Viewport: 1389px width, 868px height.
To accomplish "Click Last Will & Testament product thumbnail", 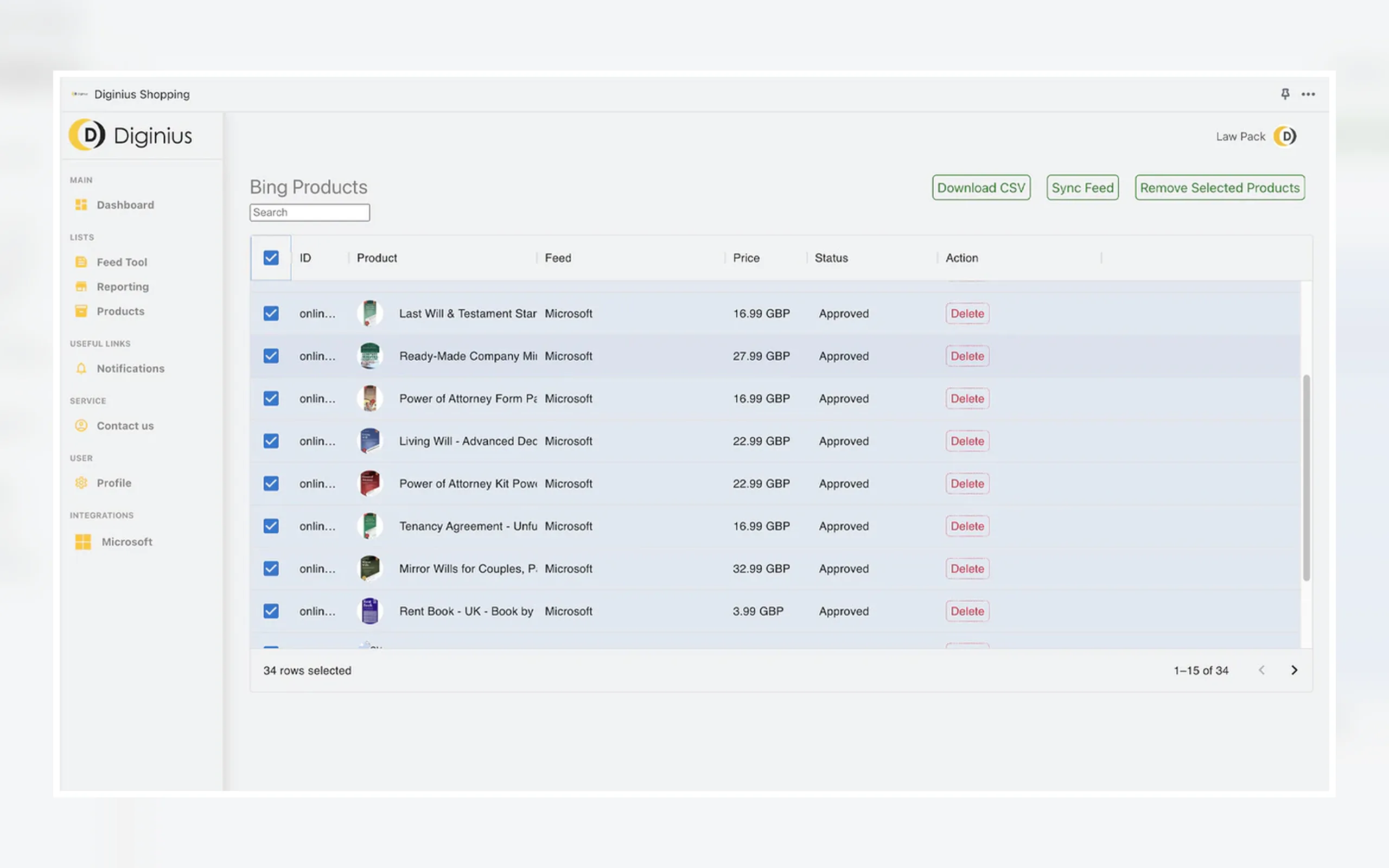I will click(369, 314).
